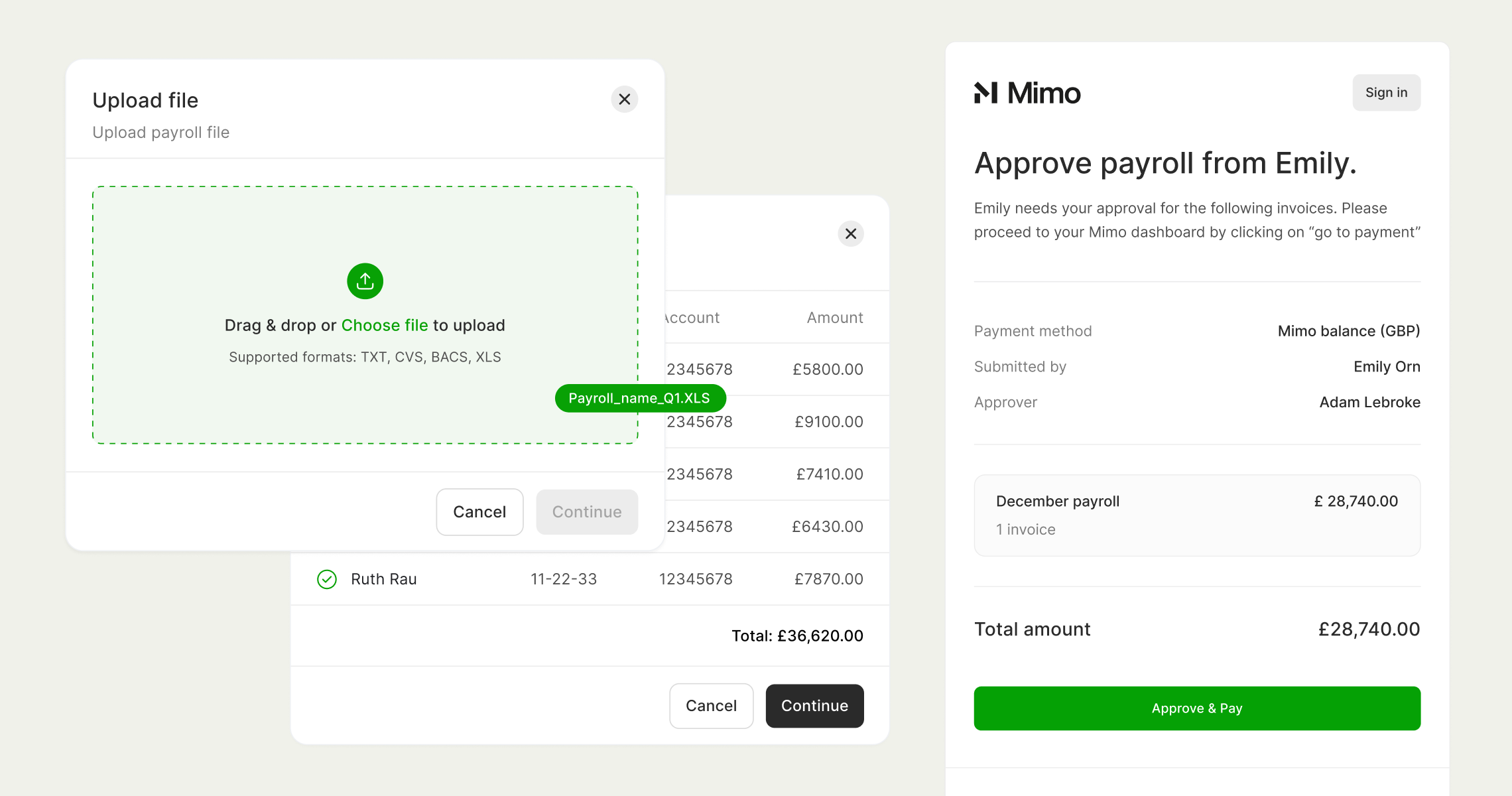1512x796 pixels.
Task: Open the Cancel option on the upload dialog
Action: click(480, 511)
